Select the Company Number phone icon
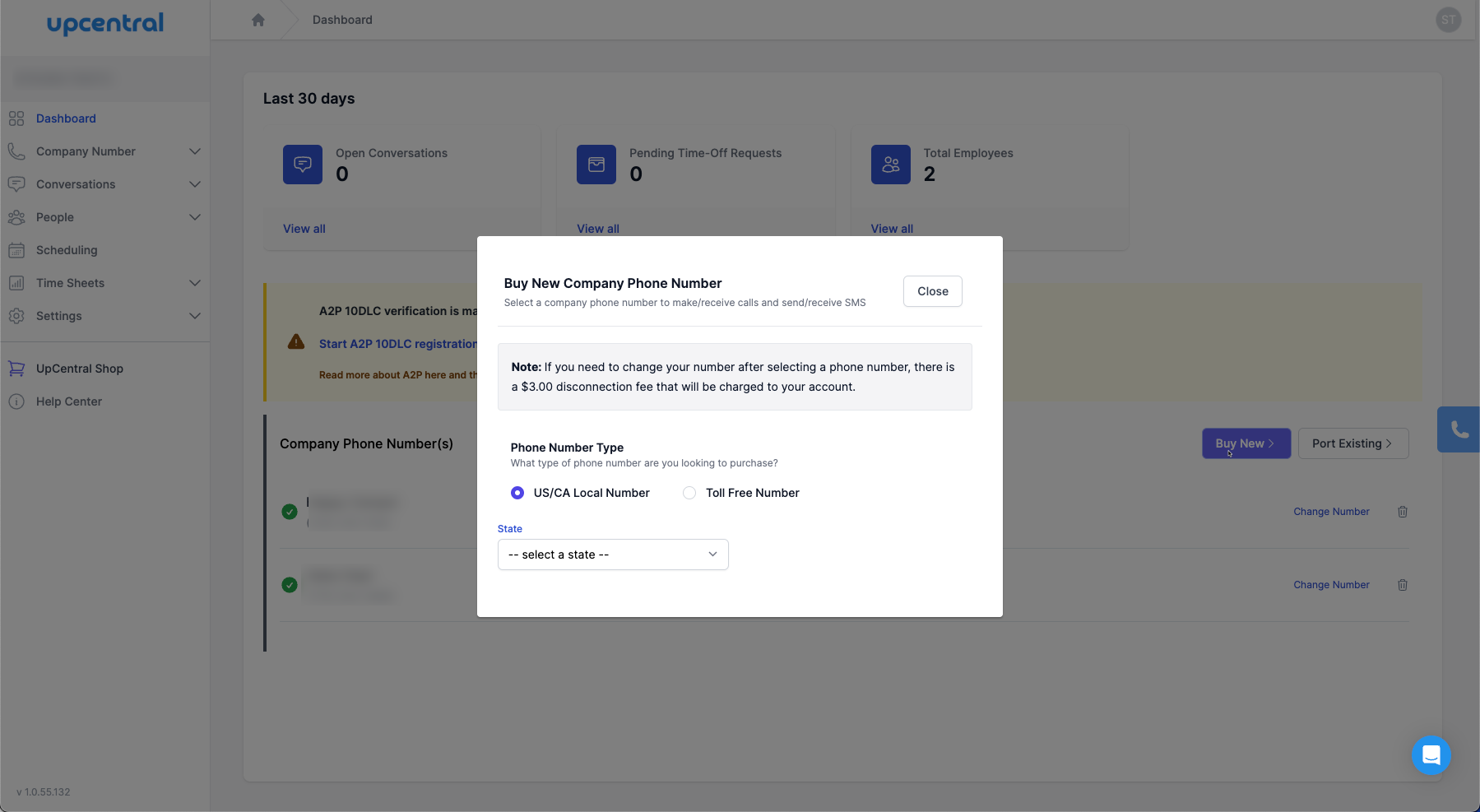This screenshot has width=1480, height=812. pos(17,151)
